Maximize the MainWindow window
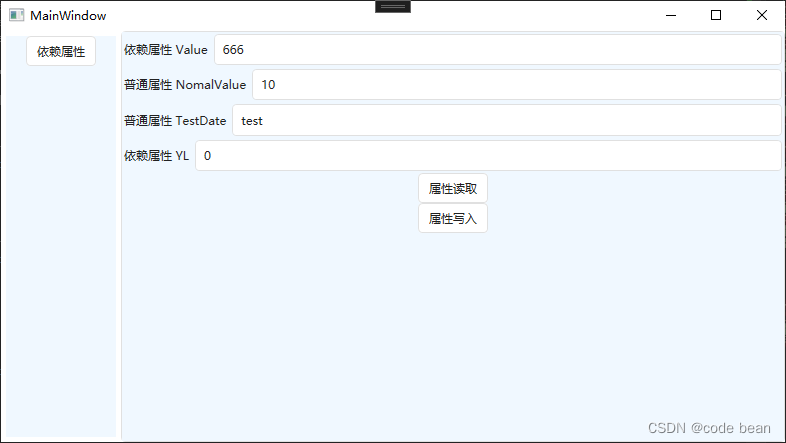This screenshot has height=443, width=786. pos(716,16)
